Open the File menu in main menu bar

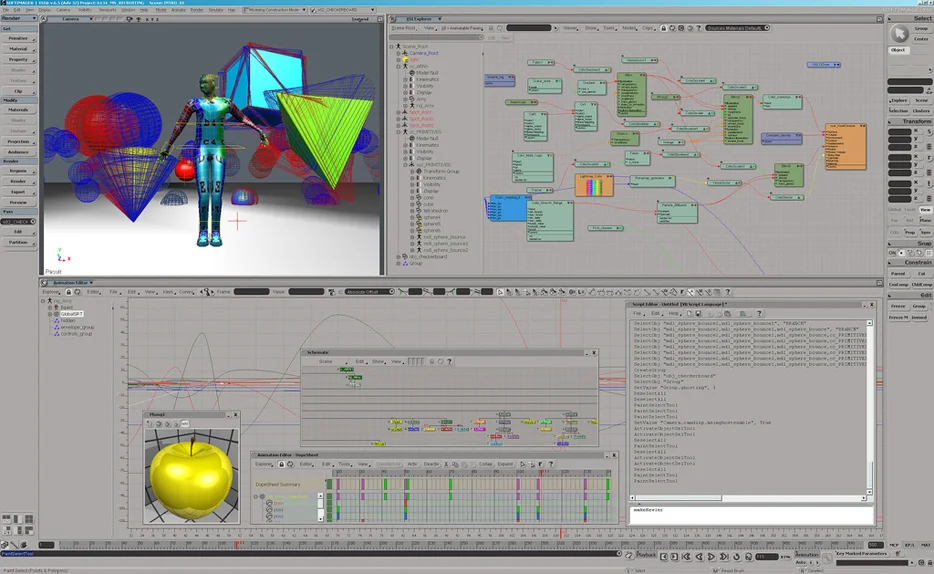coord(6,10)
